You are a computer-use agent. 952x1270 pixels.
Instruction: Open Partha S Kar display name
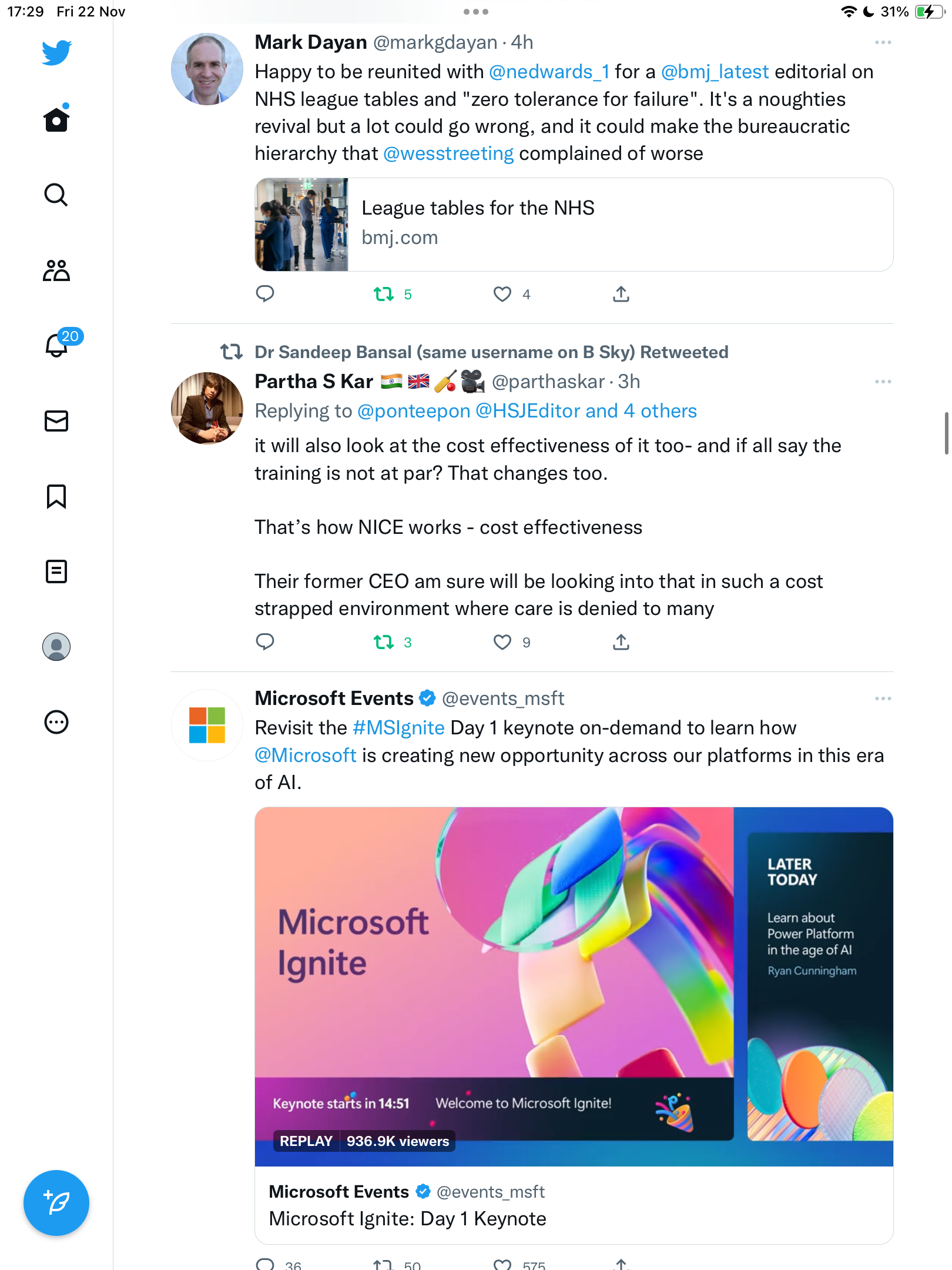[314, 382]
